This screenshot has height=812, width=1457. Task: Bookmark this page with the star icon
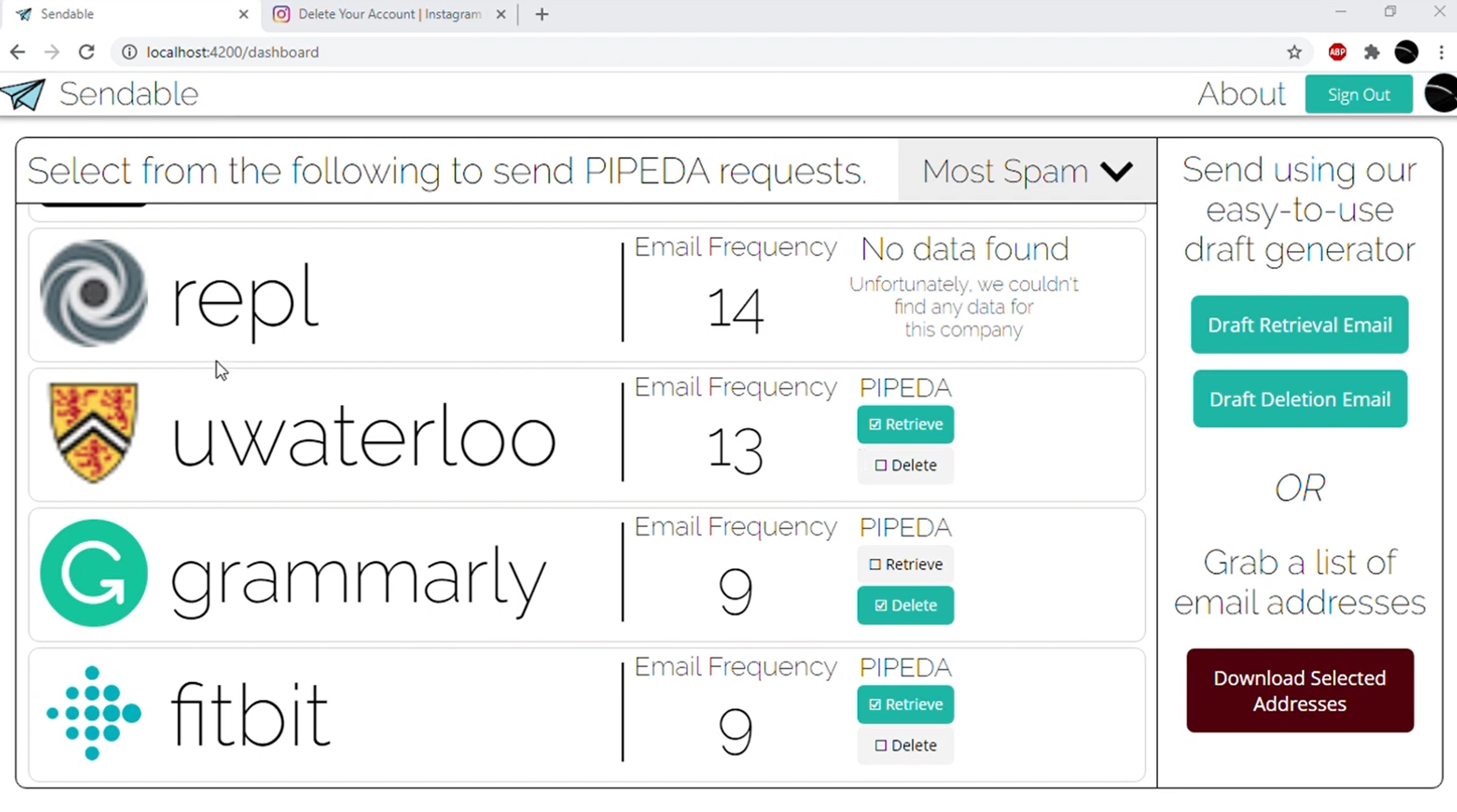click(1294, 52)
